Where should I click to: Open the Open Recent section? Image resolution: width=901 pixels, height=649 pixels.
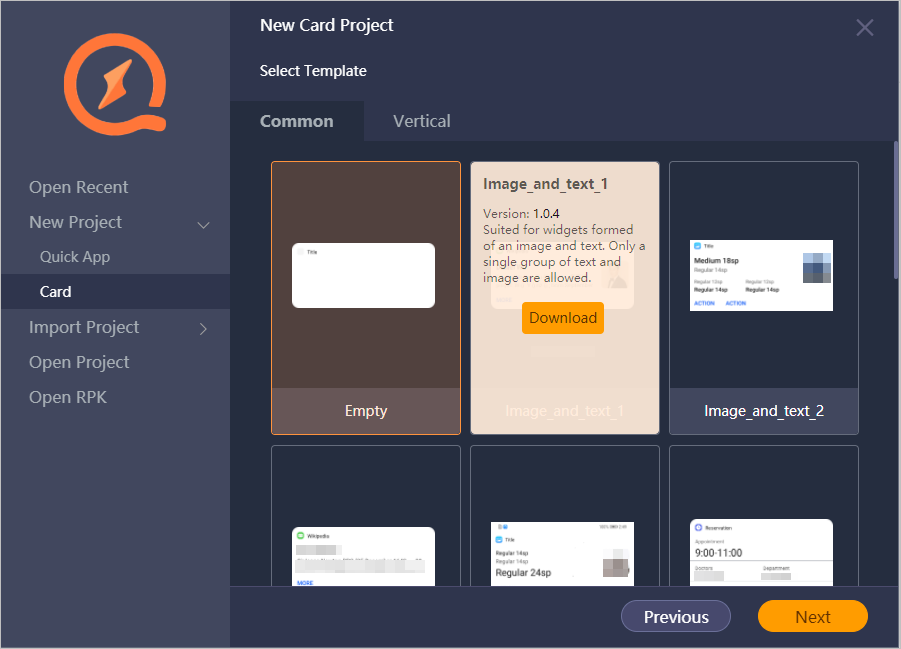coord(79,187)
